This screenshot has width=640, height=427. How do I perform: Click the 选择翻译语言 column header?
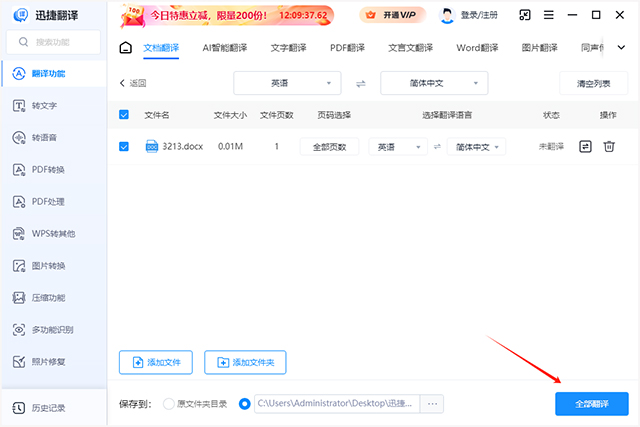coord(447,115)
